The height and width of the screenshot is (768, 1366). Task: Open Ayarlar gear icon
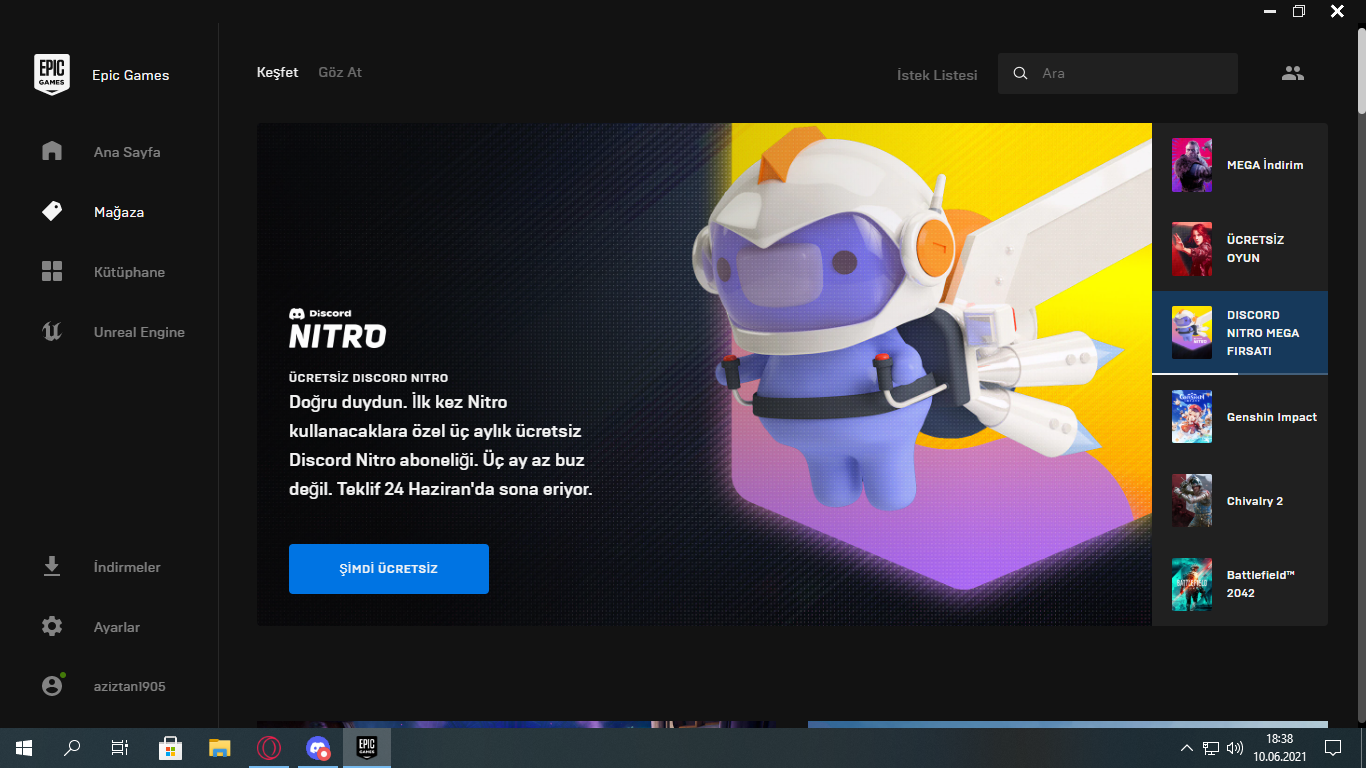pyautogui.click(x=52, y=627)
